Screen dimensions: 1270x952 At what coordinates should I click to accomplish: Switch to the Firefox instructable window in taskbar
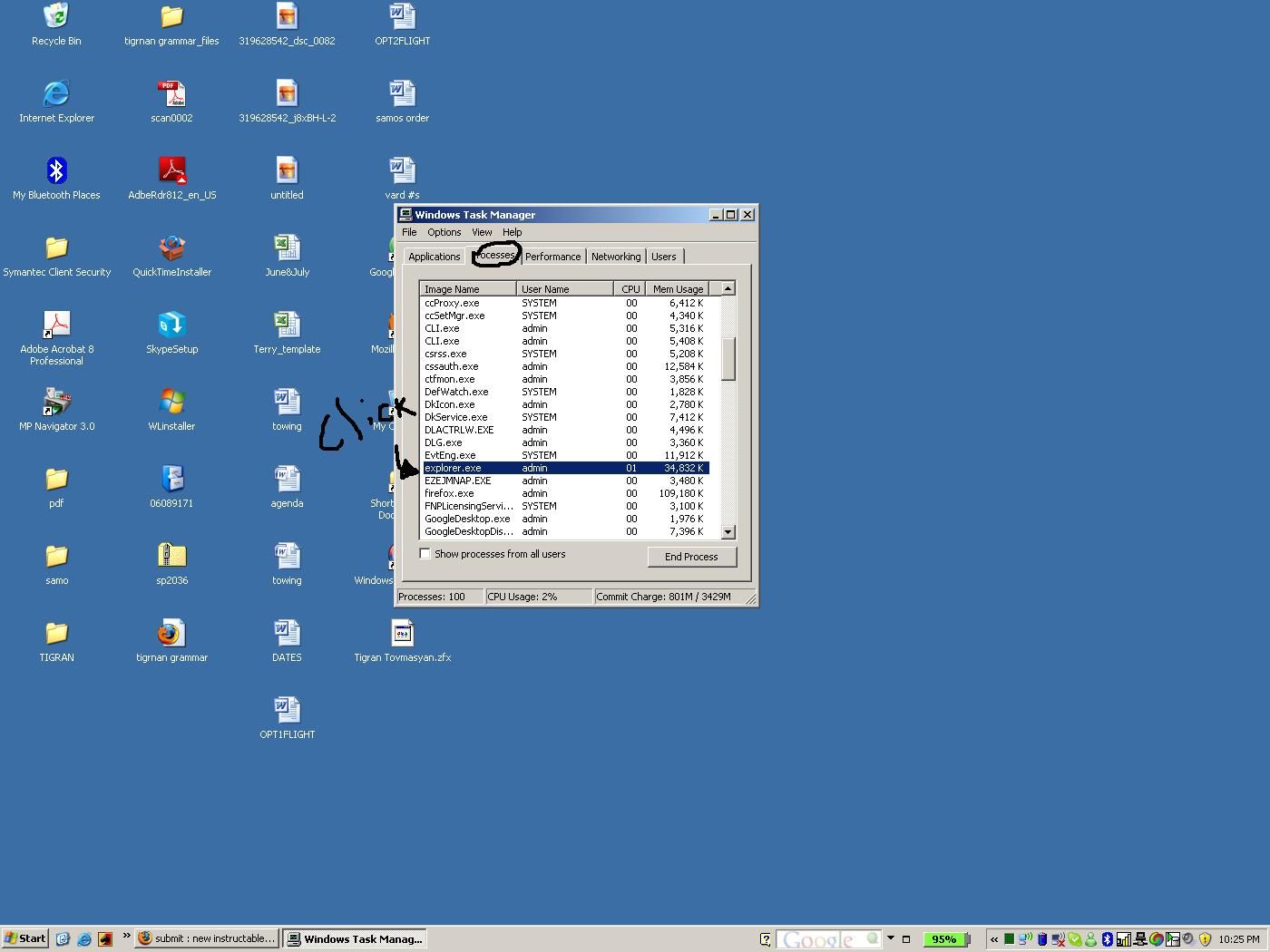coord(207,938)
